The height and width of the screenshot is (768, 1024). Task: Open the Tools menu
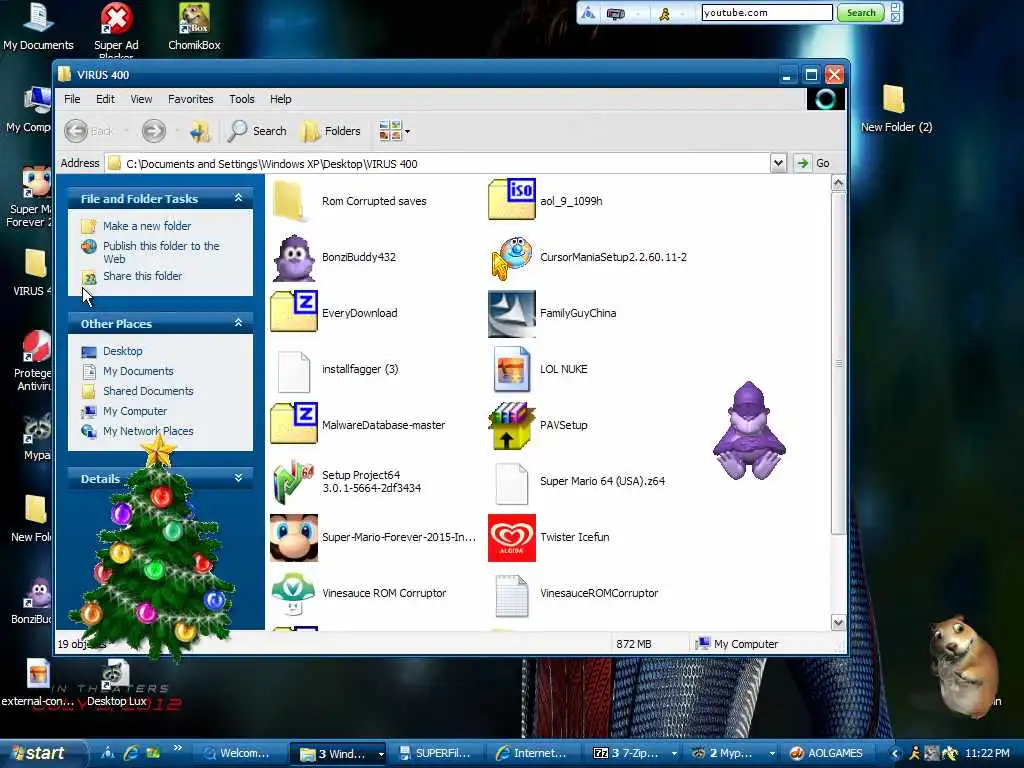click(242, 99)
